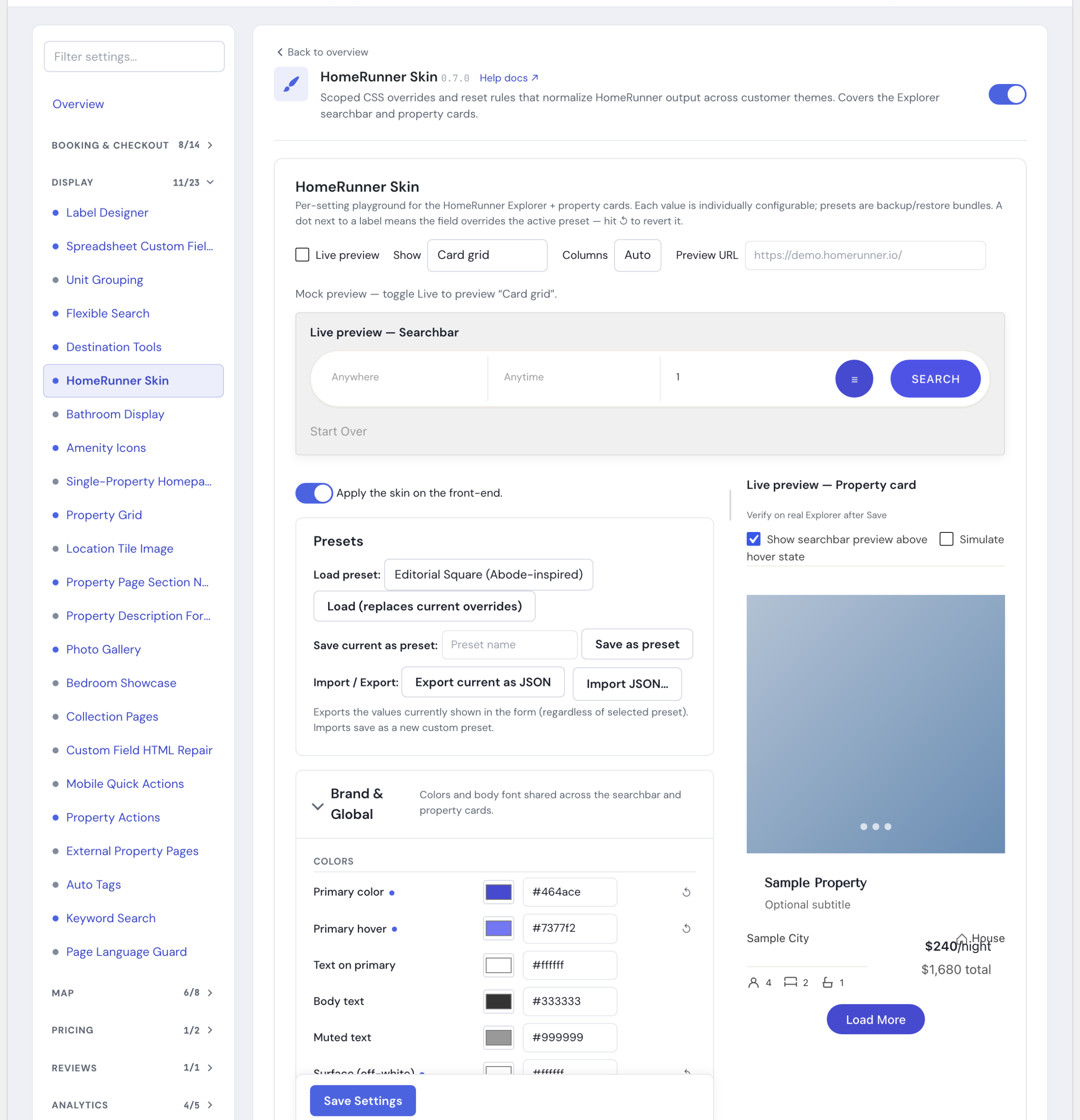
Task: Click the Preview URL field
Action: pyautogui.click(x=865, y=255)
